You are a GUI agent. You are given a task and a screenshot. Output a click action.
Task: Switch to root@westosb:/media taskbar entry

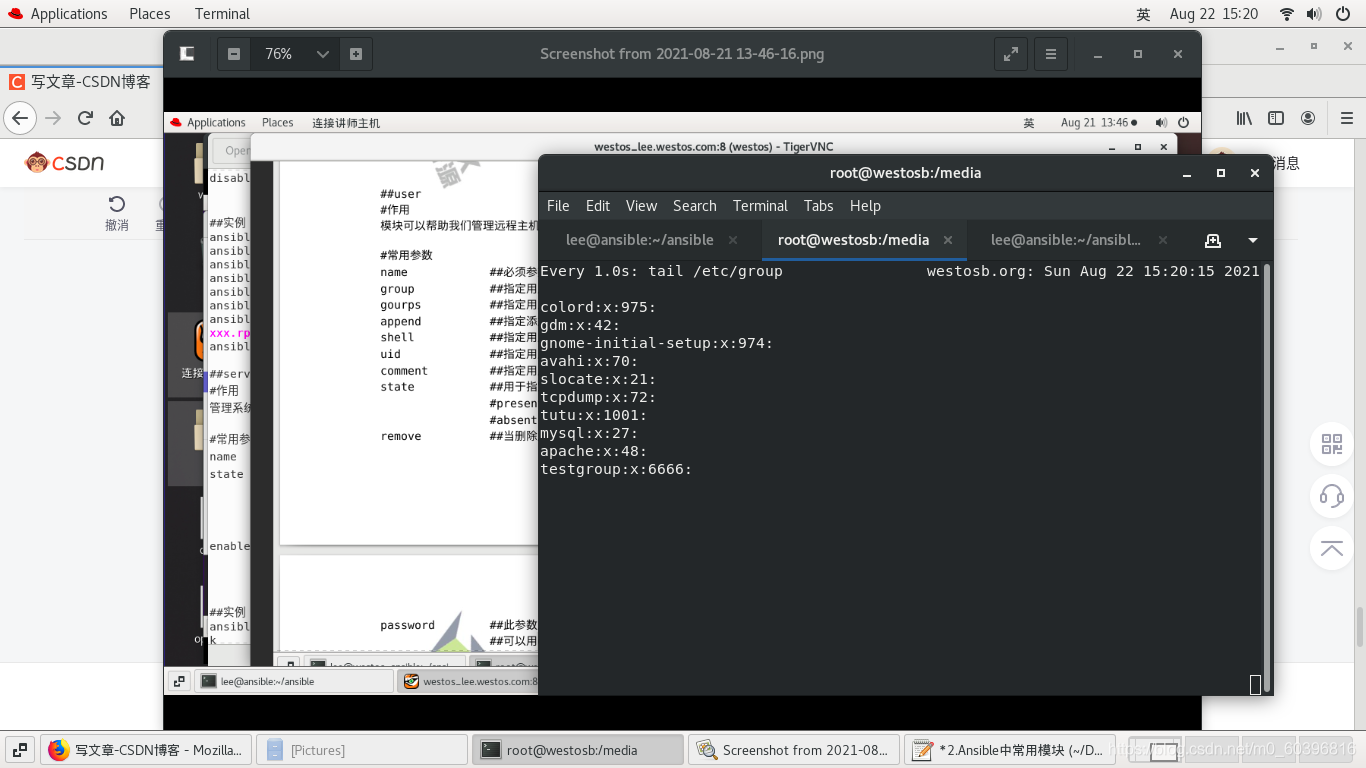[x=578, y=749]
